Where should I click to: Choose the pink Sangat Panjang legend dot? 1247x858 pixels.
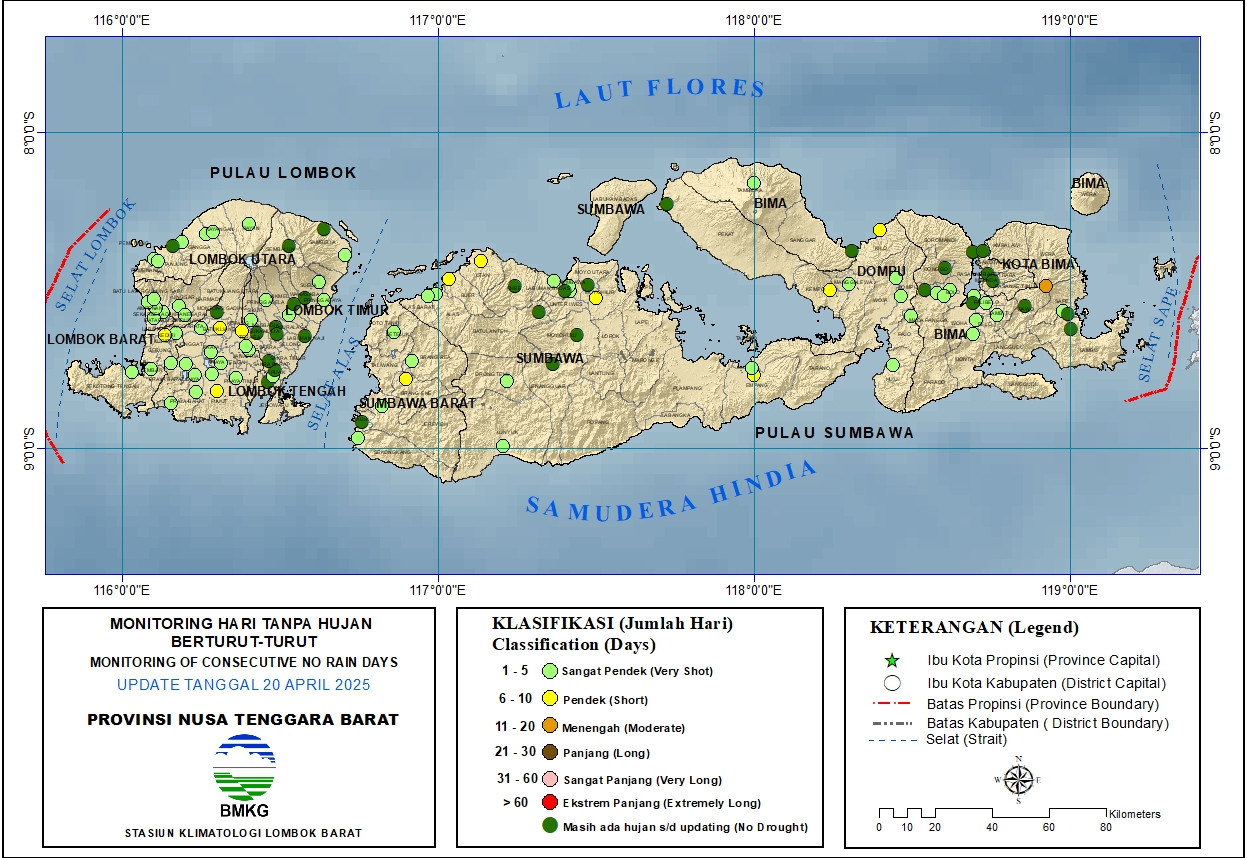click(549, 779)
